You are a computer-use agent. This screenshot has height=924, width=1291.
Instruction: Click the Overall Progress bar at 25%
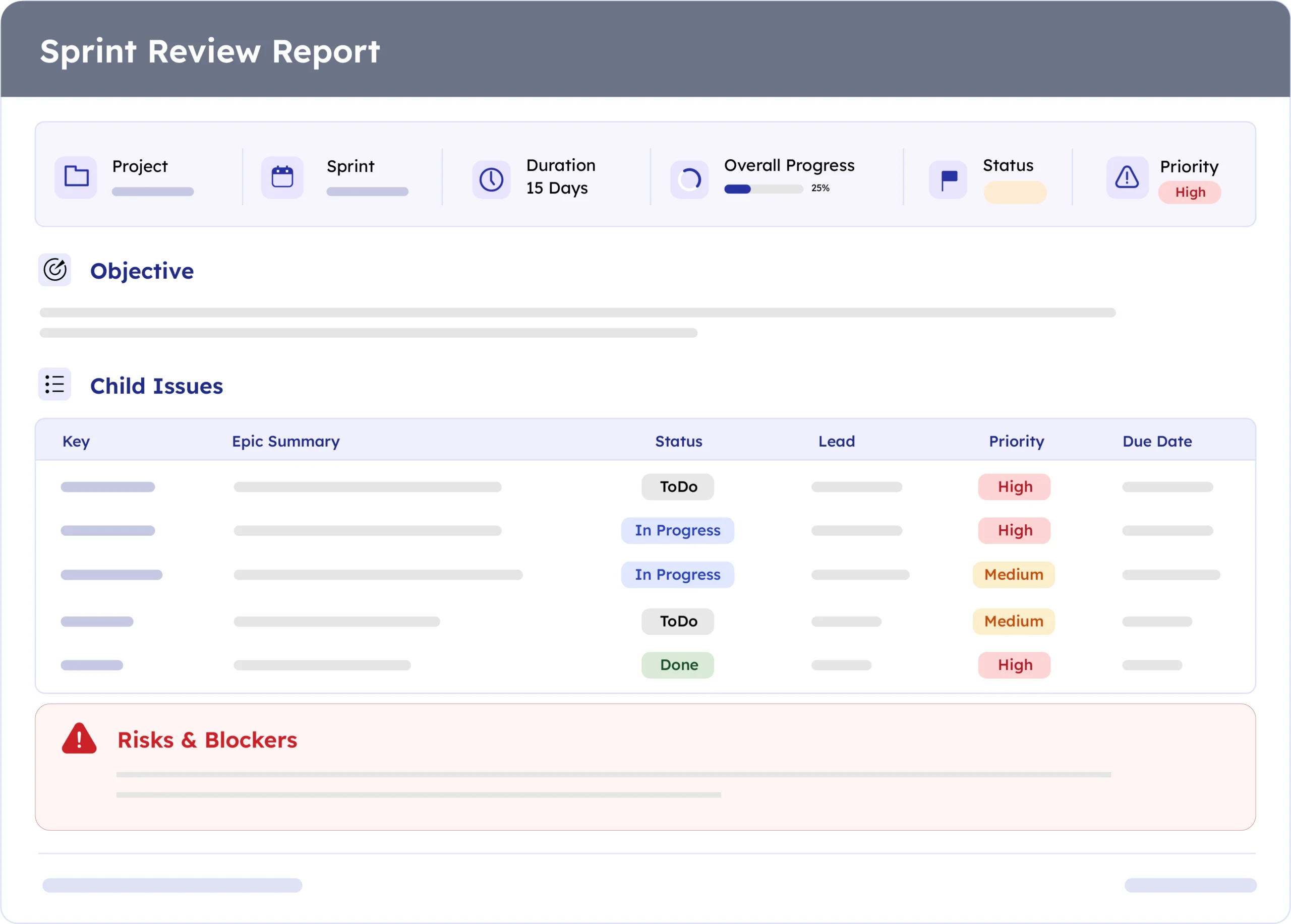click(764, 189)
